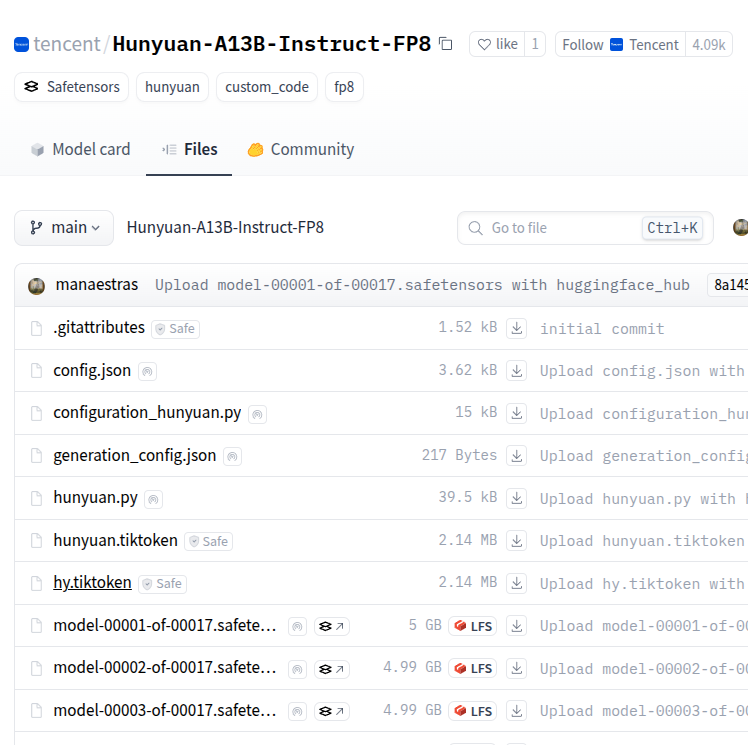Click the Safe badge for hunyuan.tiktoken

pos(208,541)
